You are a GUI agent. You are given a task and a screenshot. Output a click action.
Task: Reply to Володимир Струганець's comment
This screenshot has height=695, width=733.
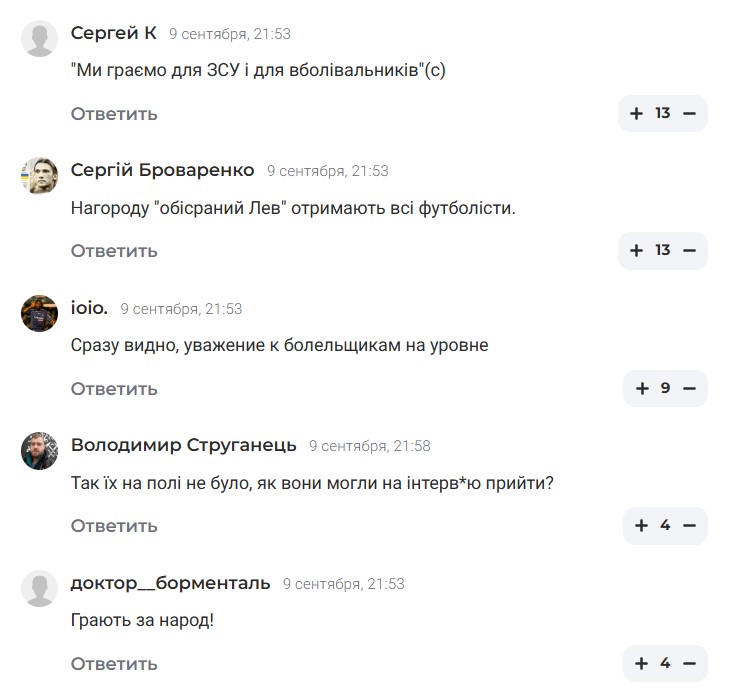coord(114,525)
